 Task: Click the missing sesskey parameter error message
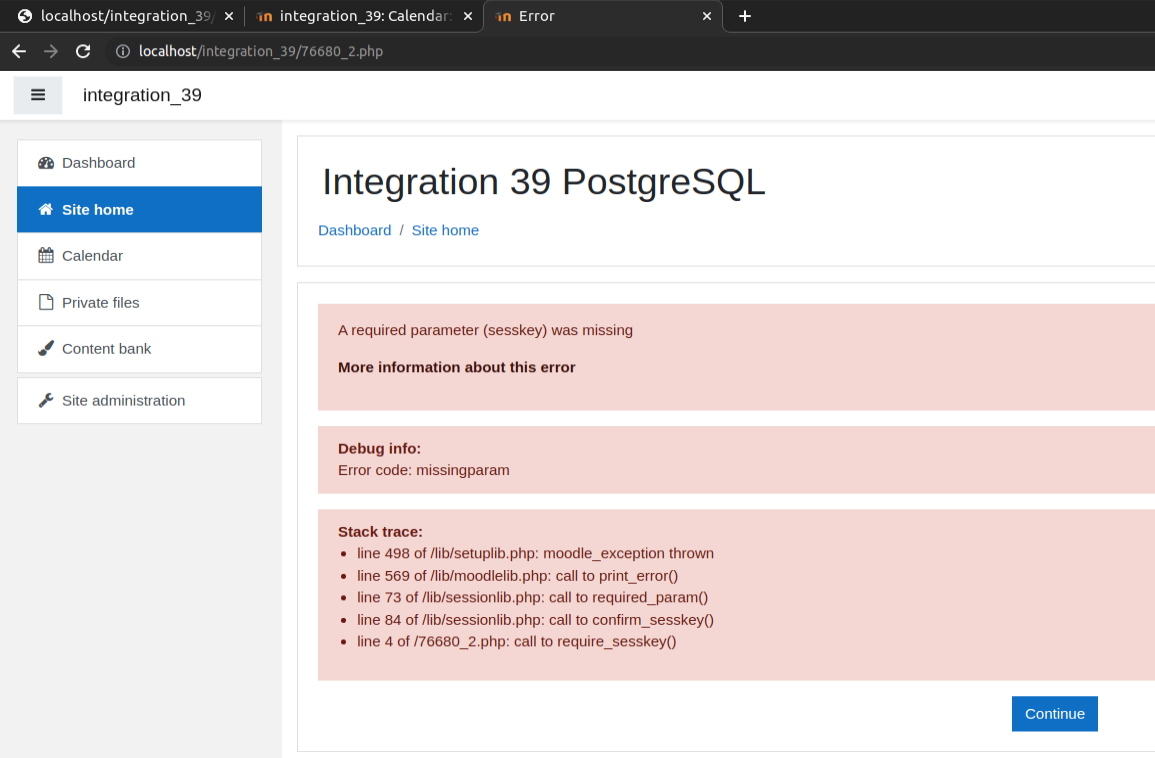tap(485, 330)
